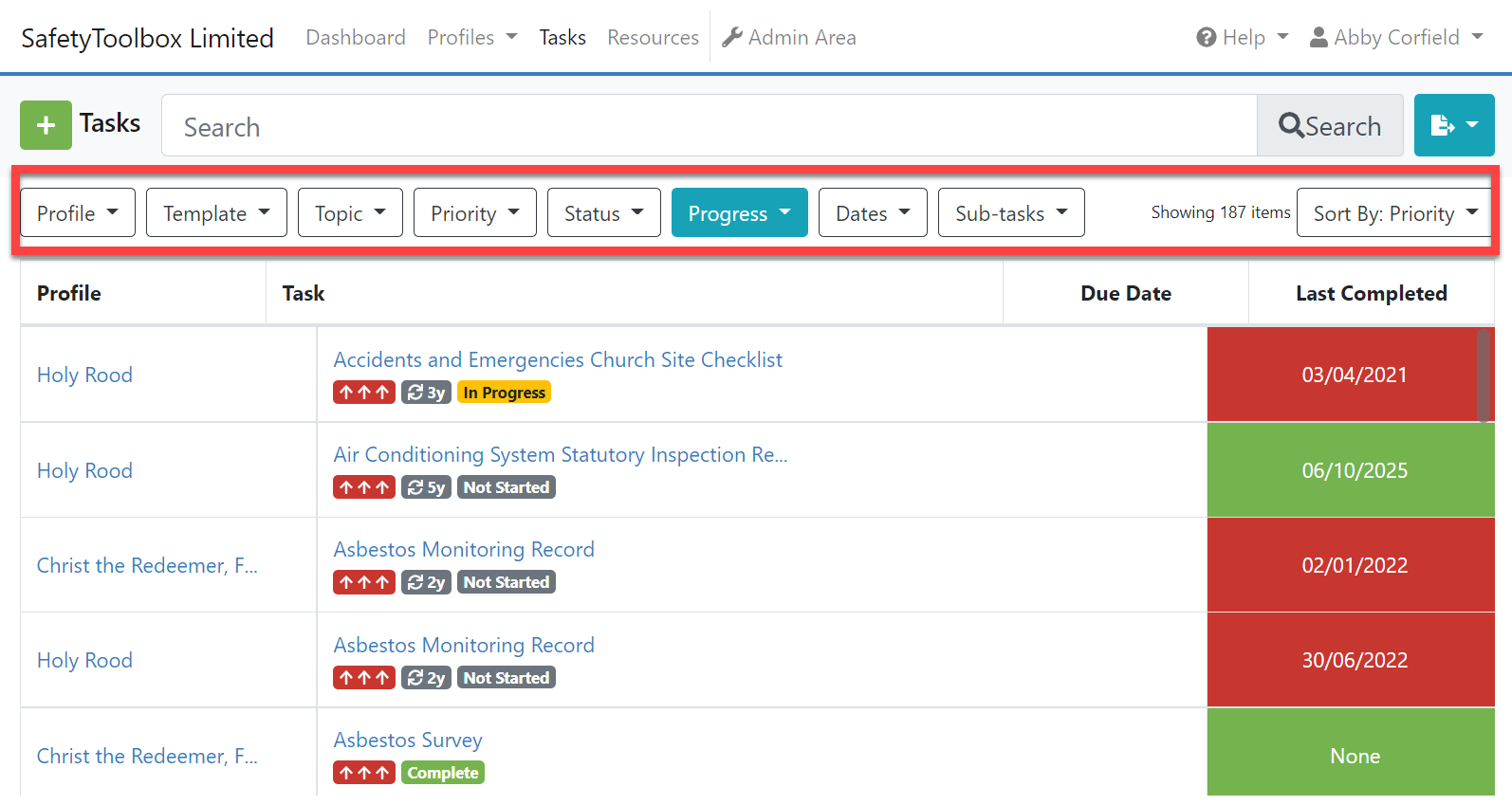
Task: Click the Help question mark icon
Action: pyautogui.click(x=1206, y=38)
